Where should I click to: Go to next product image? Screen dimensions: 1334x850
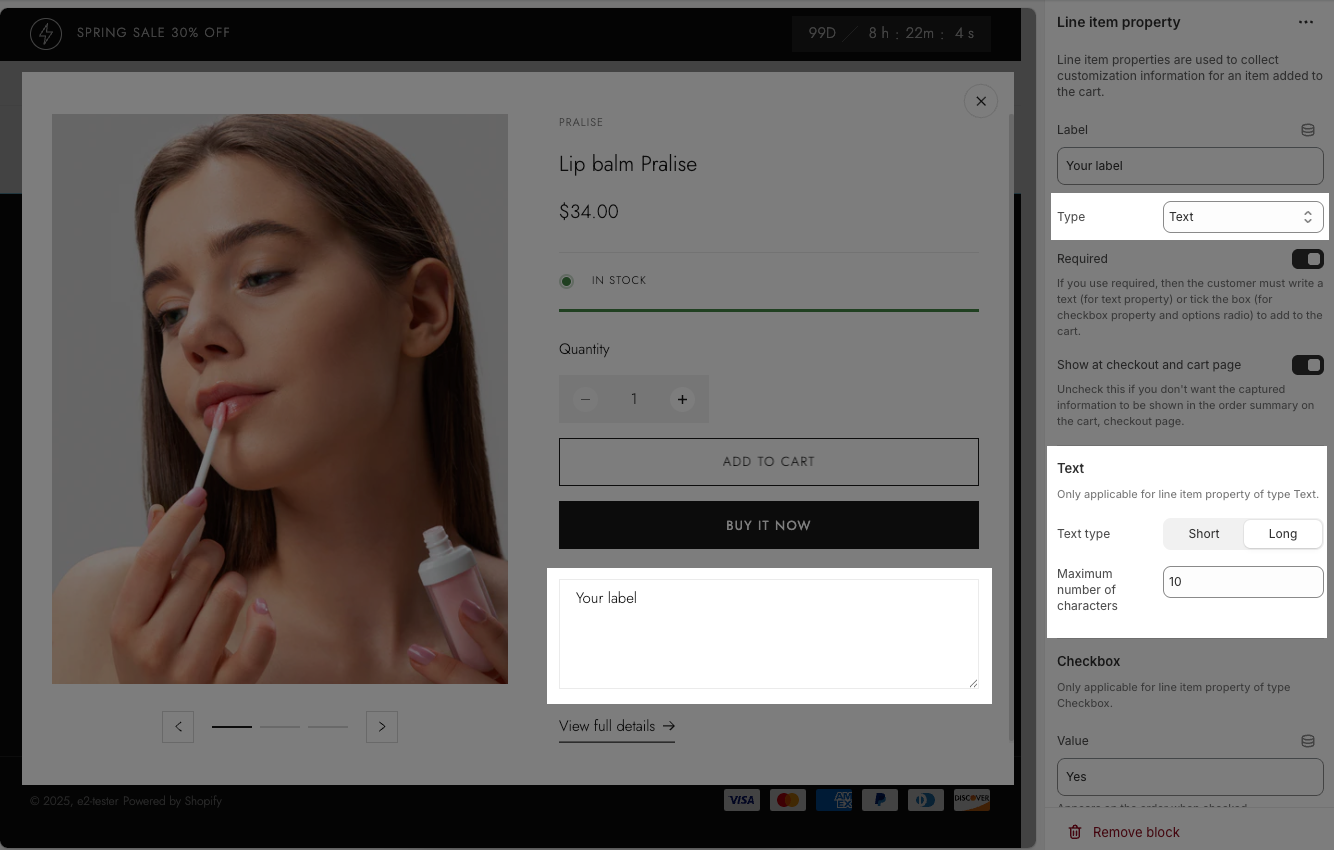(382, 727)
